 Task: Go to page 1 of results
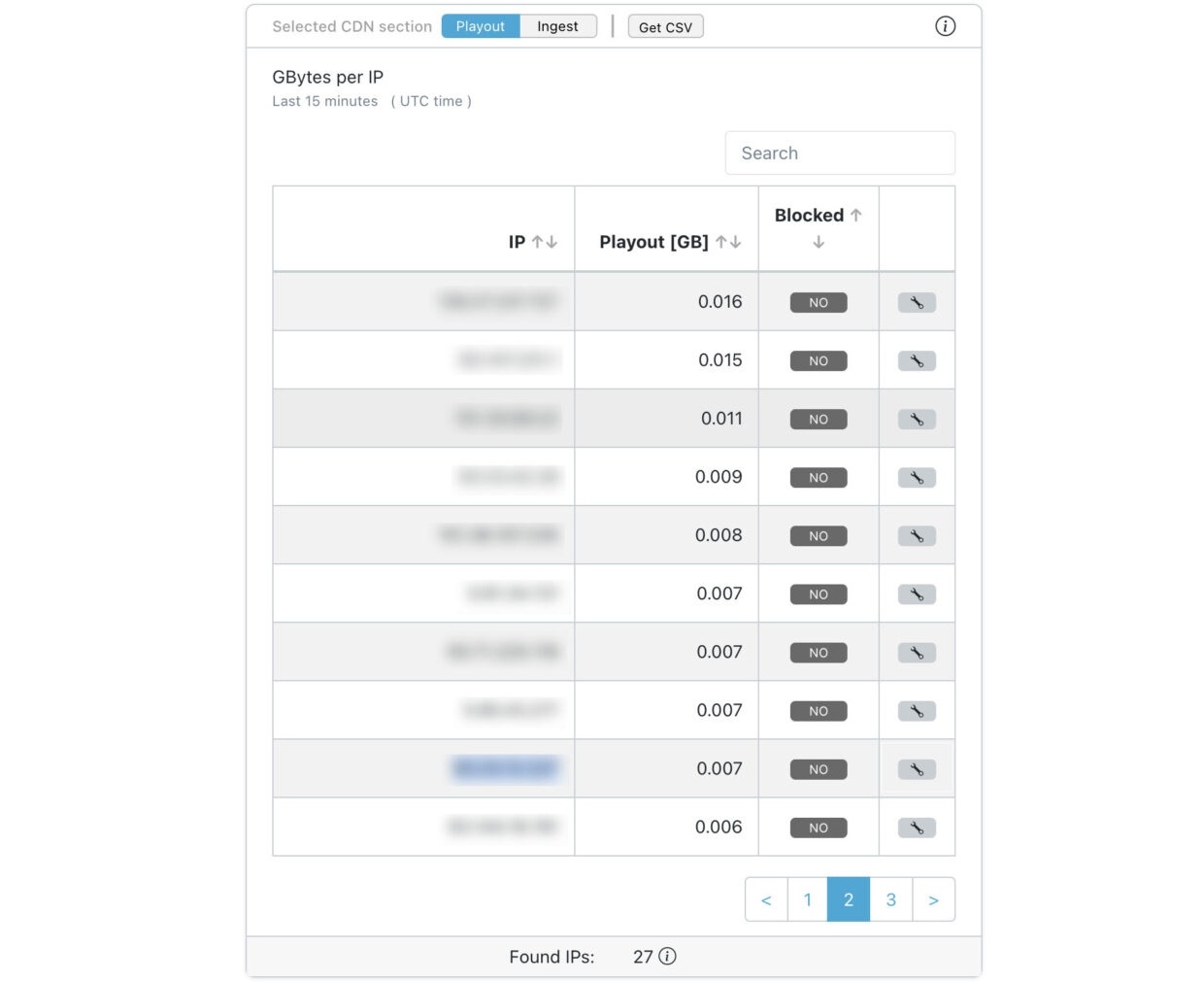pyautogui.click(x=807, y=899)
